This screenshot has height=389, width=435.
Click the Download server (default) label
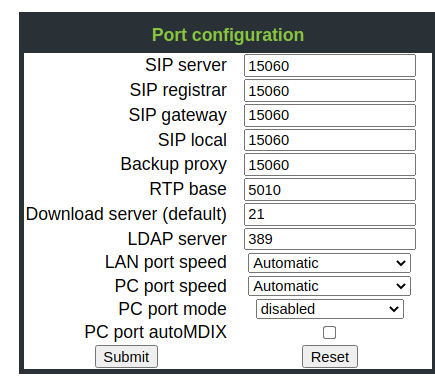coord(126,214)
